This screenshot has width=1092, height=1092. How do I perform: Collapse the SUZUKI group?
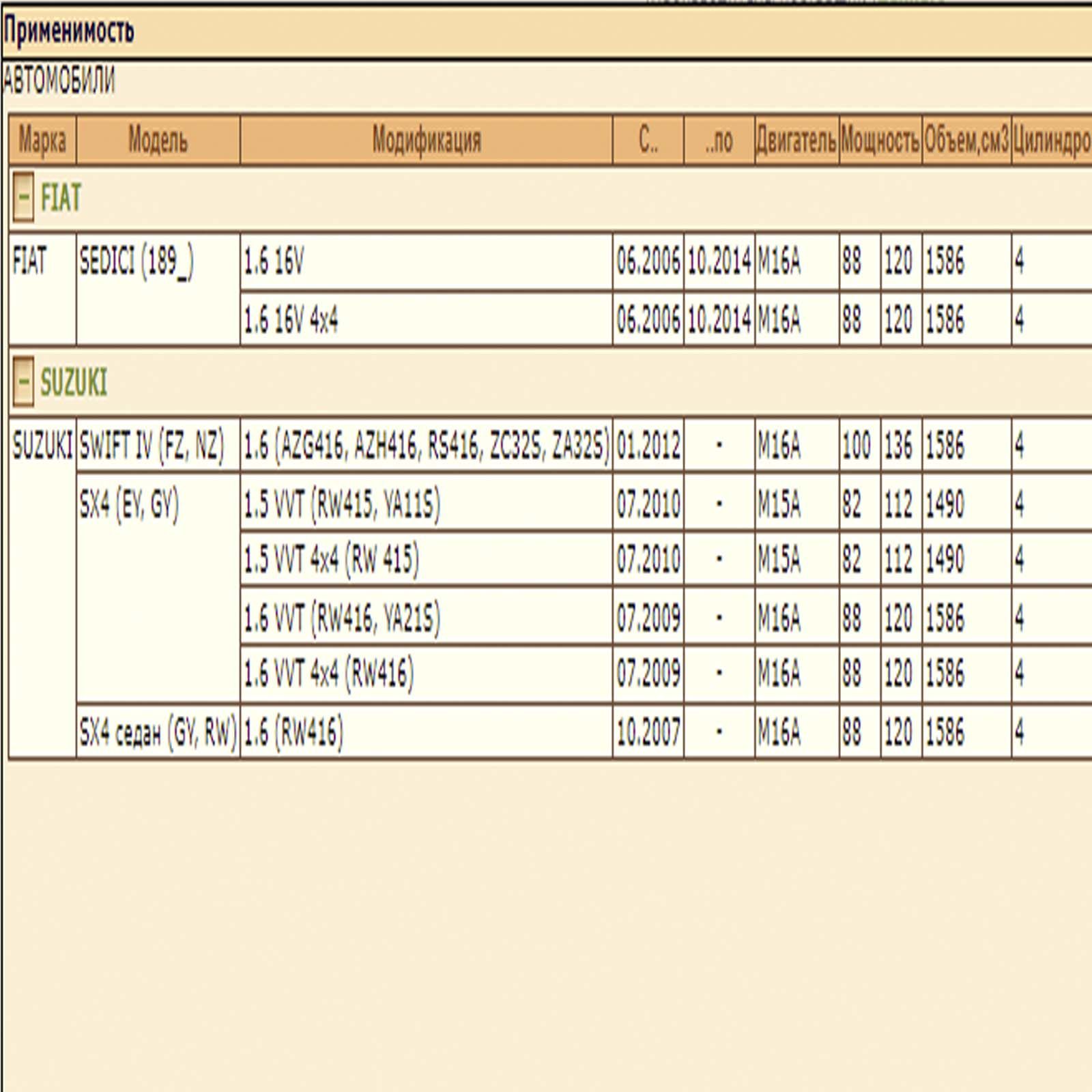click(x=23, y=382)
